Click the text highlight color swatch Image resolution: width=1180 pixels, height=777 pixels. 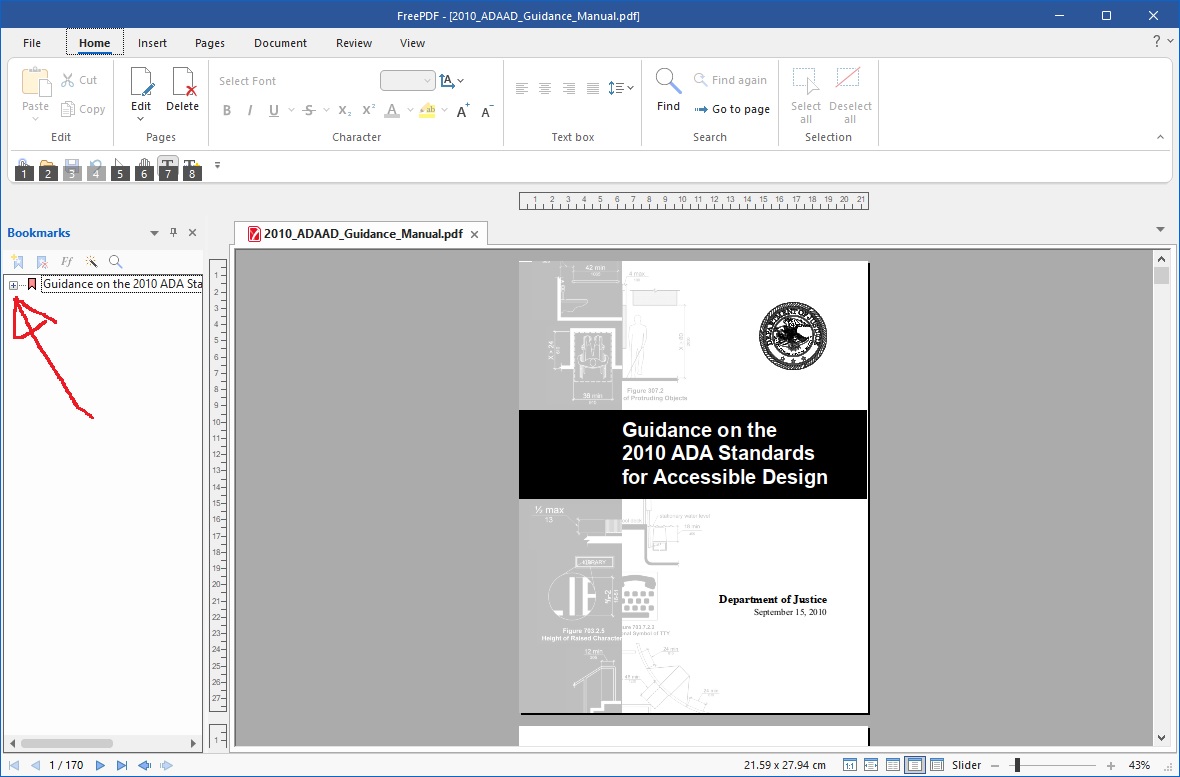click(427, 111)
